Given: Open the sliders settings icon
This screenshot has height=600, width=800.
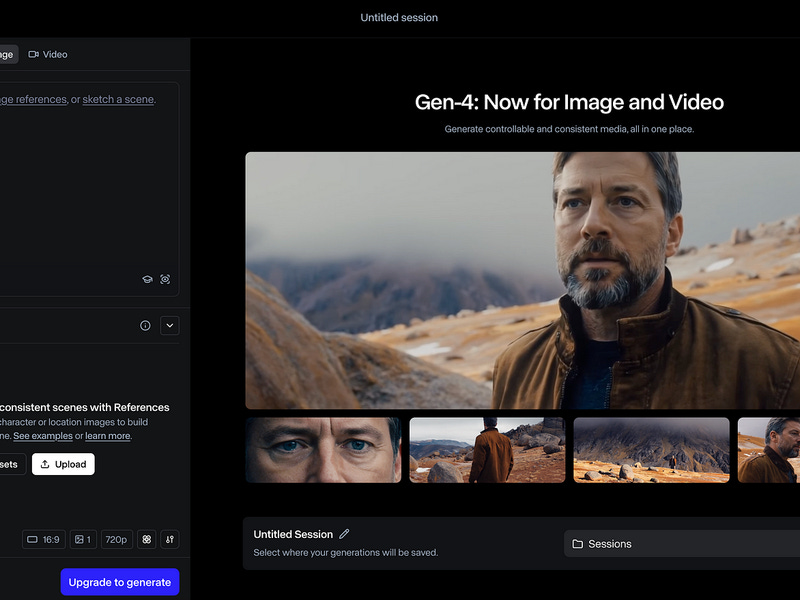Looking at the screenshot, I should click(170, 539).
